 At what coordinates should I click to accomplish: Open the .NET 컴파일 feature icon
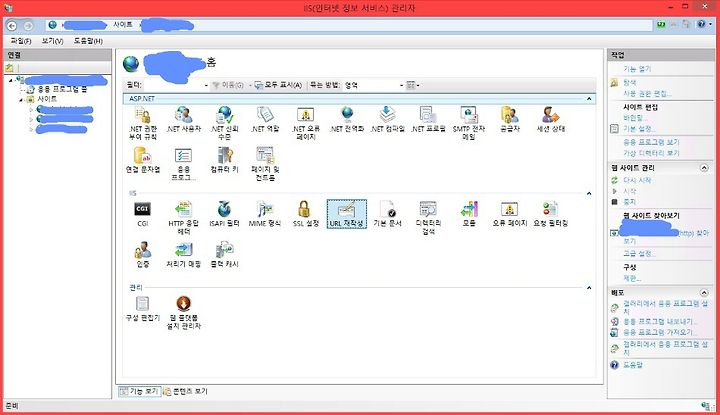[x=387, y=119]
